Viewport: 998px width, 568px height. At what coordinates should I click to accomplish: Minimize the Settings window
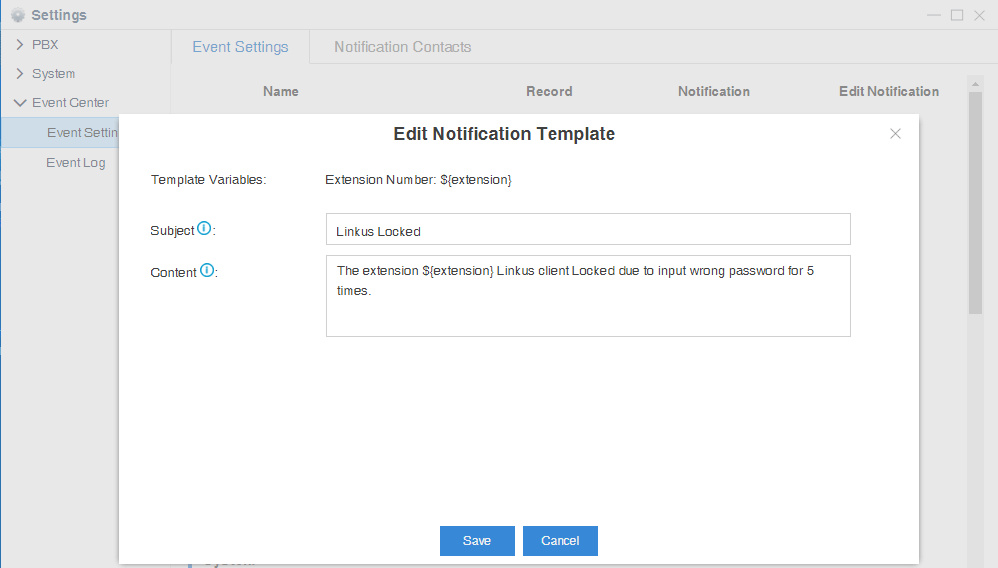pos(933,15)
